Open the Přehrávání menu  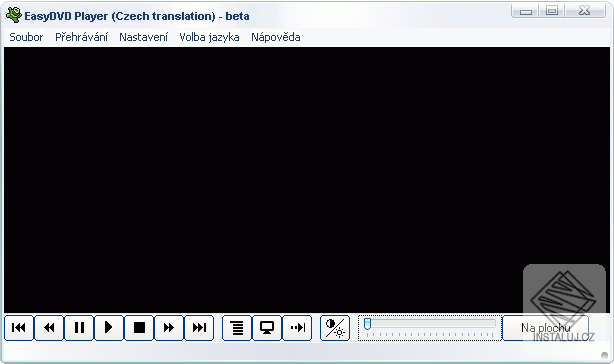(81, 37)
